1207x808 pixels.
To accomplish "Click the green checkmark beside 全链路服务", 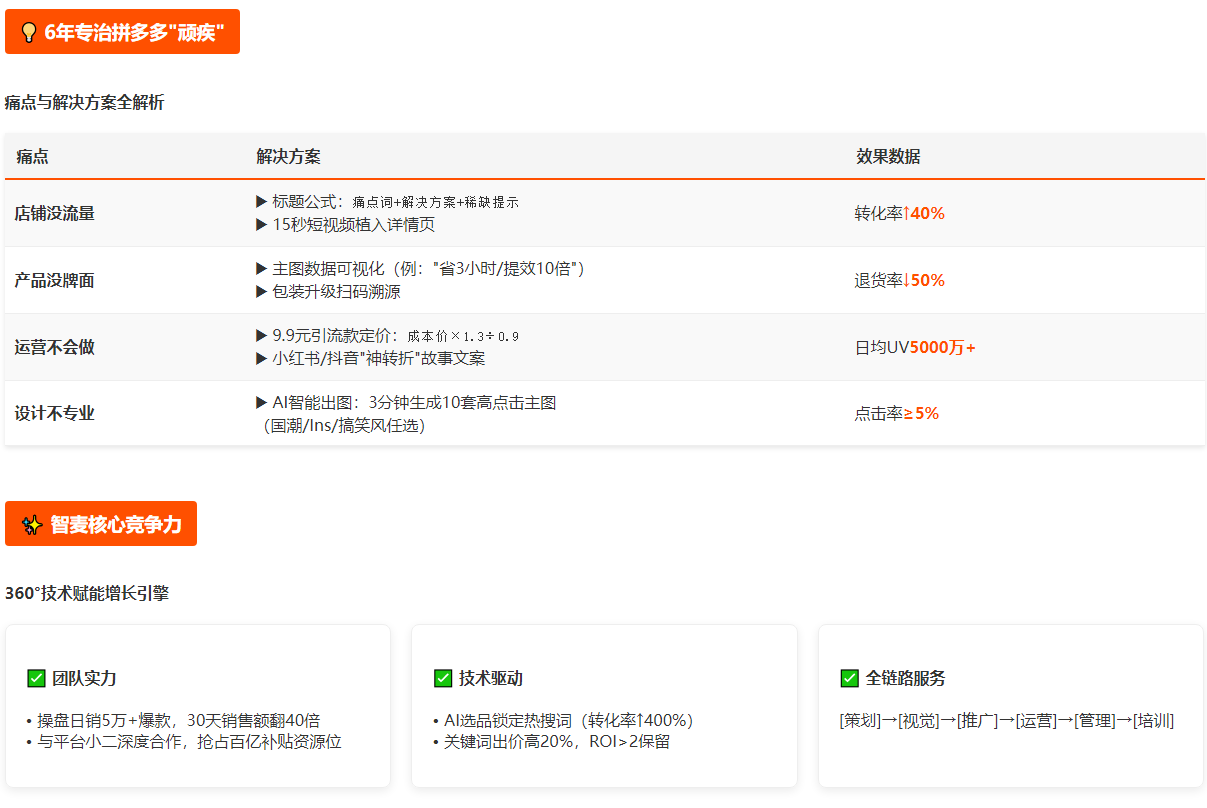I will click(849, 679).
